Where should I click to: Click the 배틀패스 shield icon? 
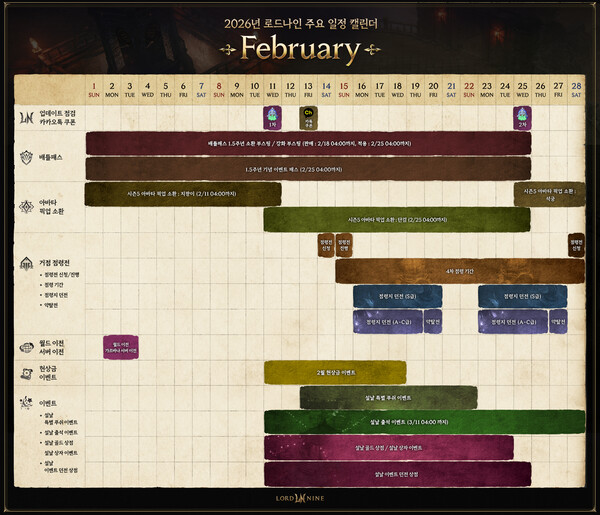[x=24, y=158]
